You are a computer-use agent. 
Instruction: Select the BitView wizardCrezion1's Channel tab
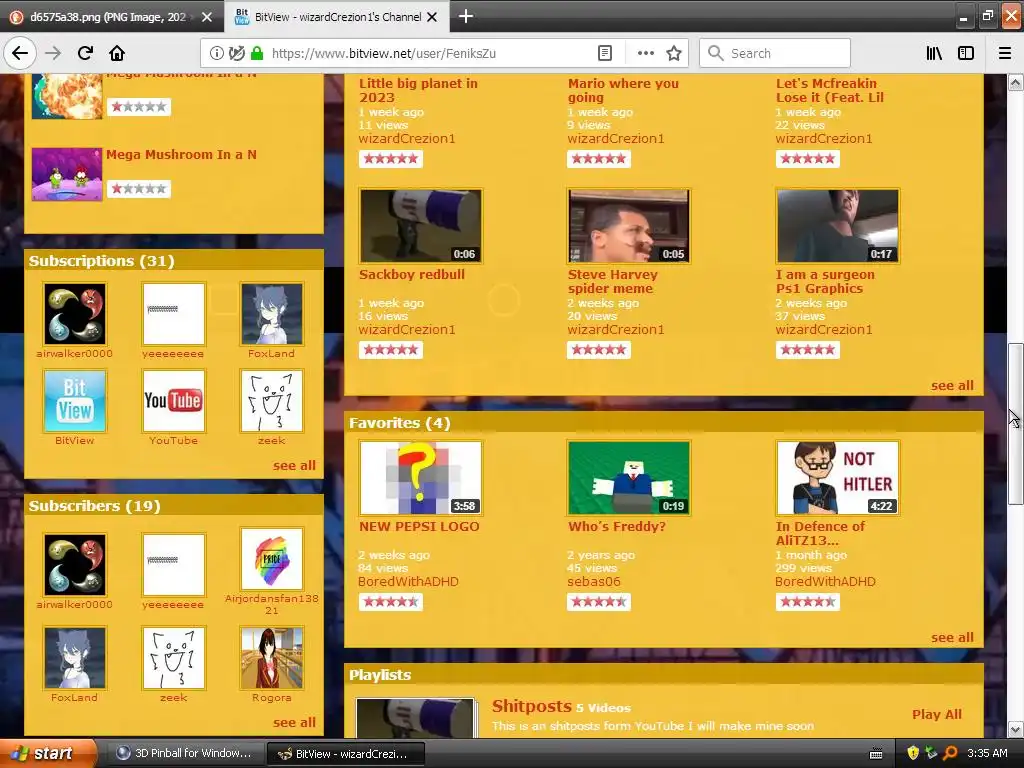[337, 17]
